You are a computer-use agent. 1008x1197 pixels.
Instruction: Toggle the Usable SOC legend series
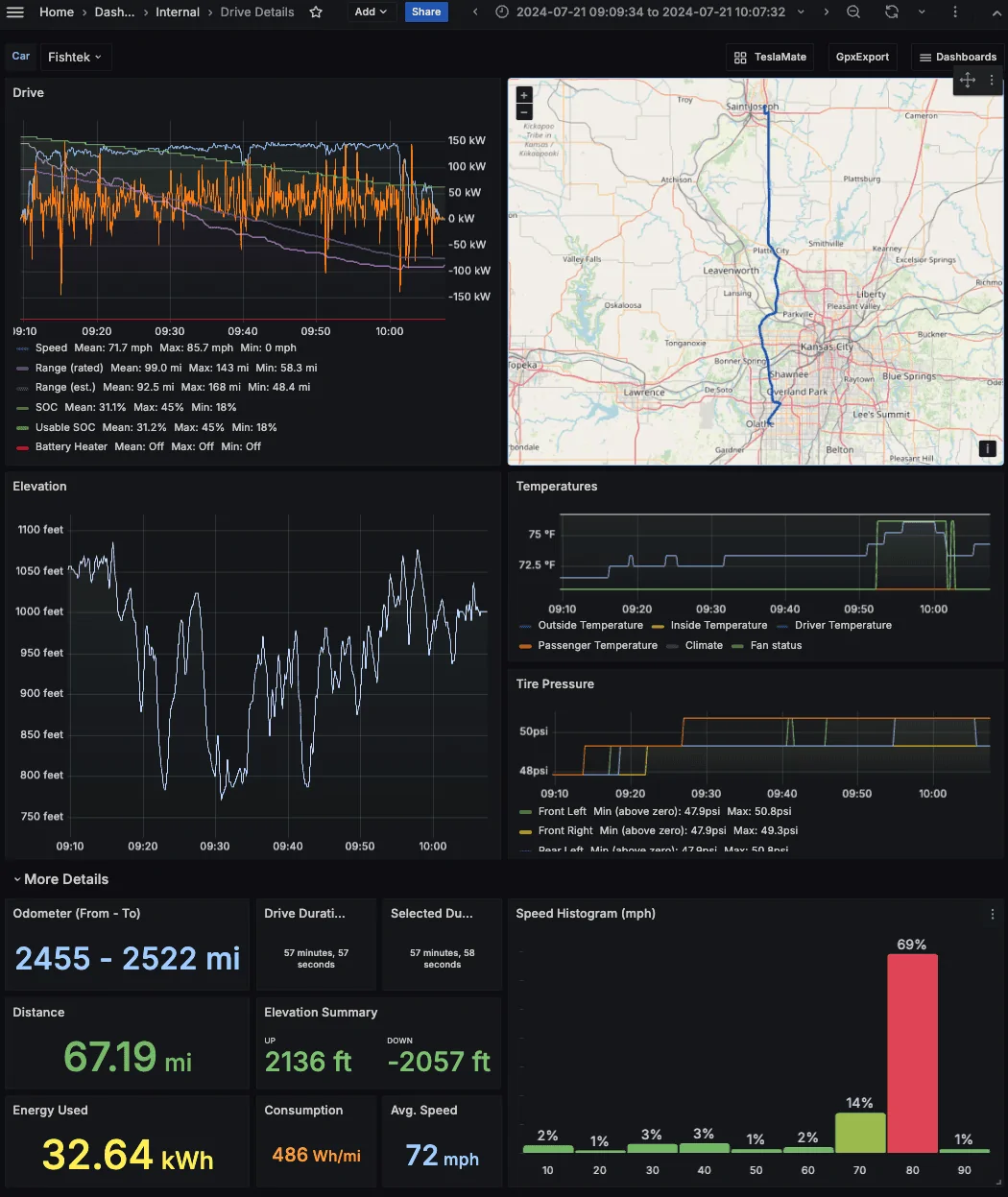65,427
